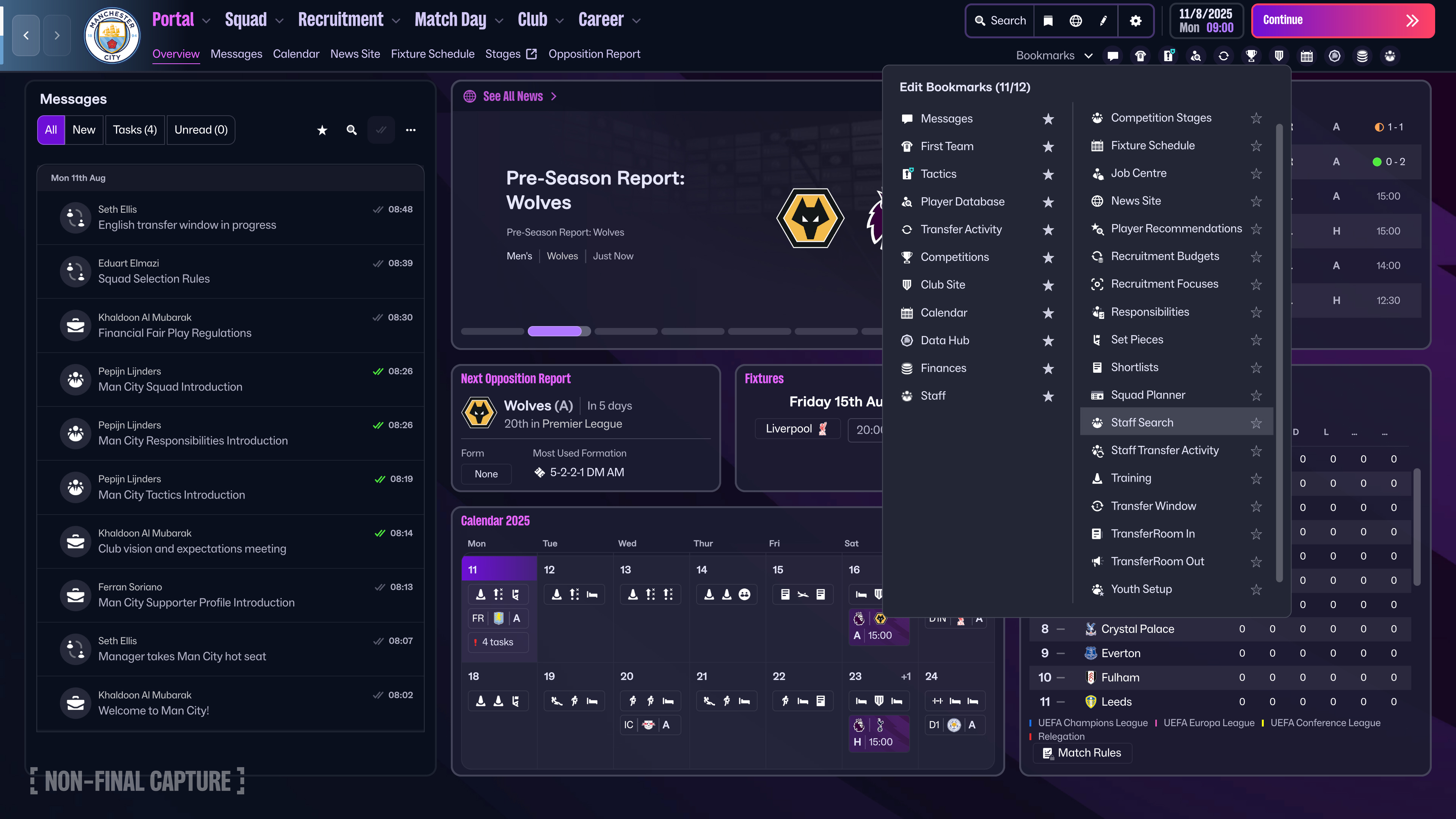This screenshot has width=1456, height=819.
Task: Click the Tactics bookmark icon in toolbar
Action: [1168, 56]
